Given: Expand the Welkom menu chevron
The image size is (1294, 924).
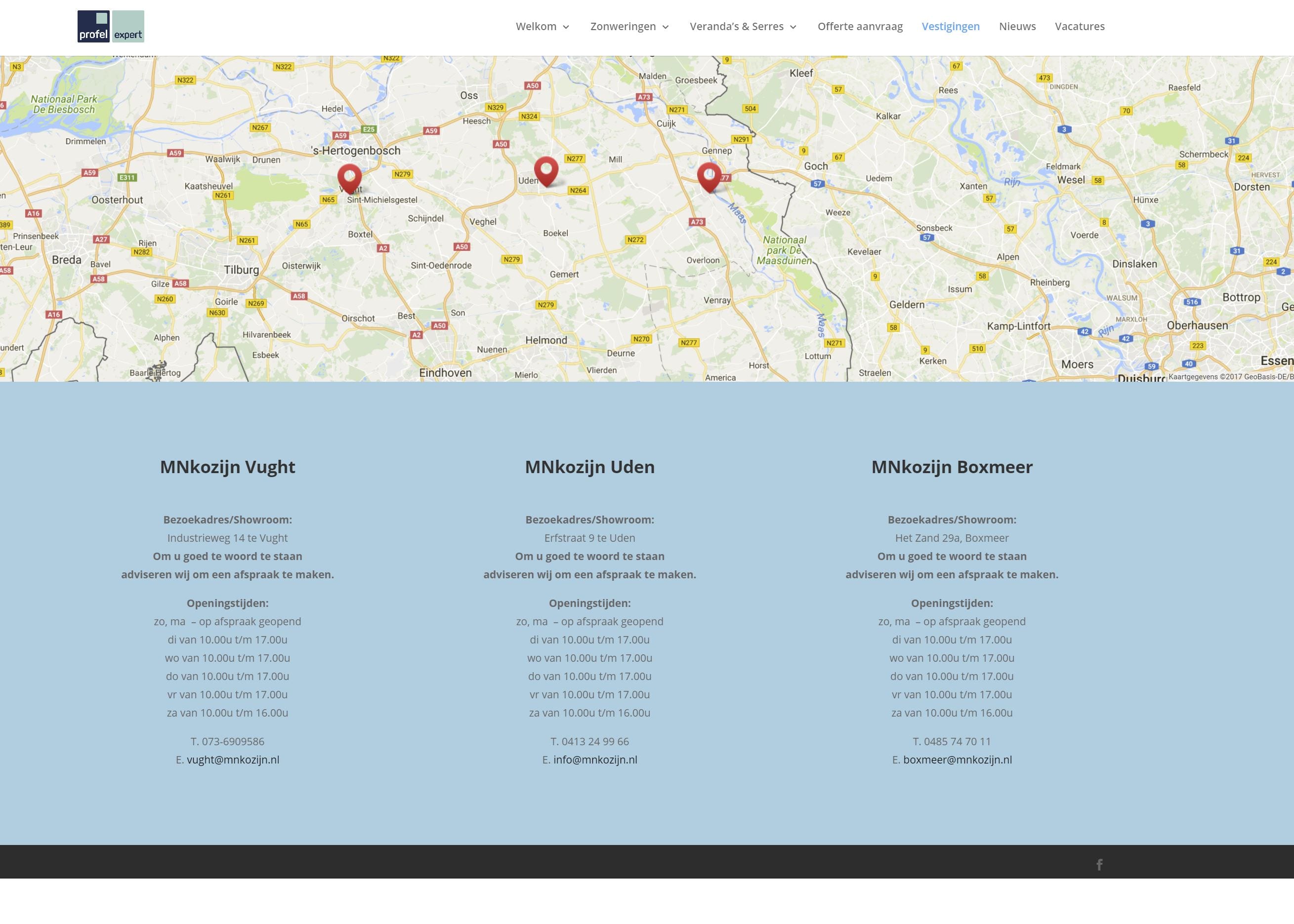Looking at the screenshot, I should tap(566, 27).
